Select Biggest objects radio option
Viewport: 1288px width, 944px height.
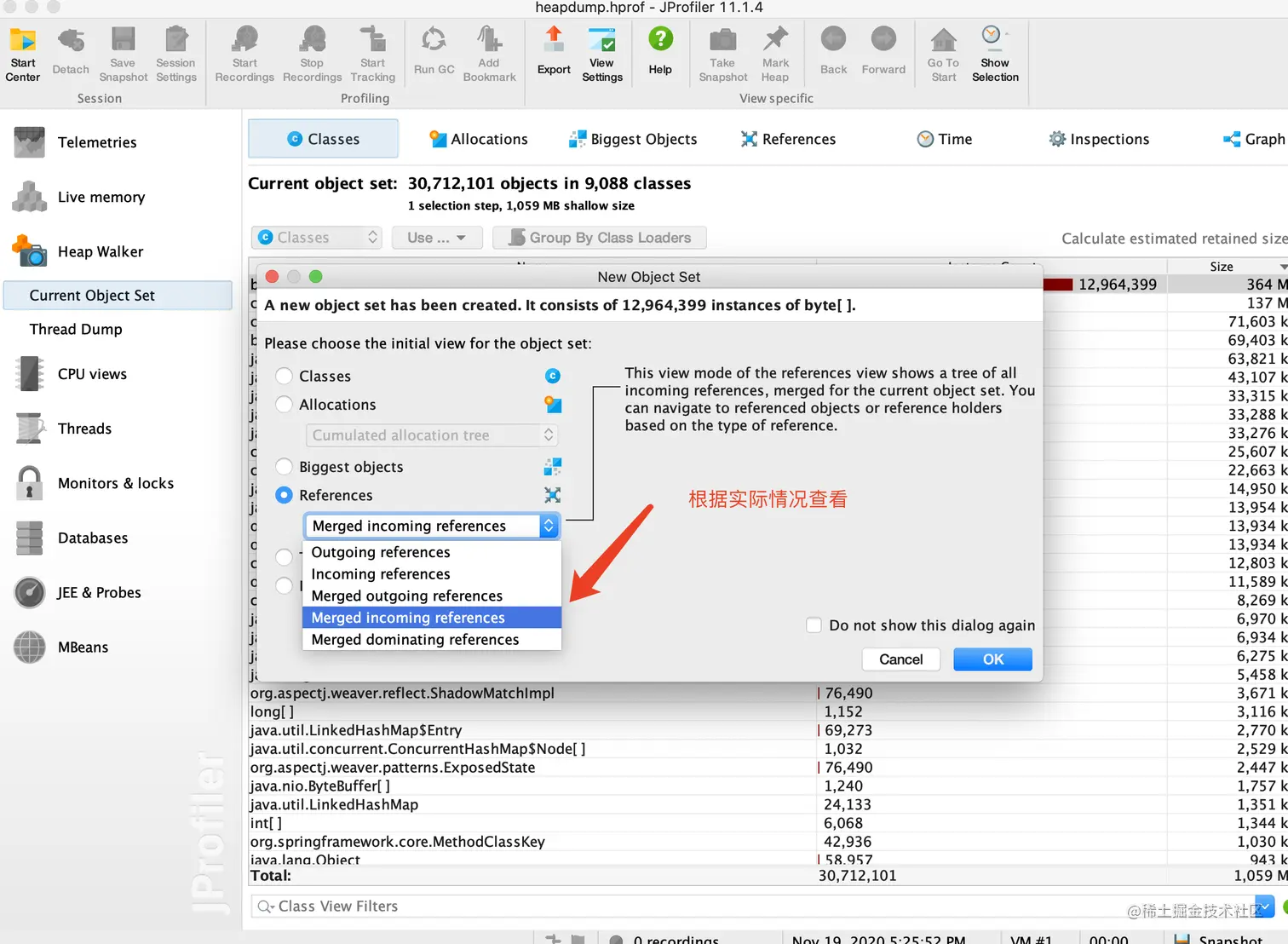click(285, 467)
